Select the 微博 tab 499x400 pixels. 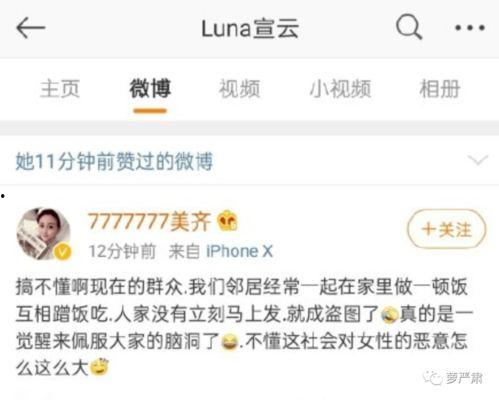150,89
